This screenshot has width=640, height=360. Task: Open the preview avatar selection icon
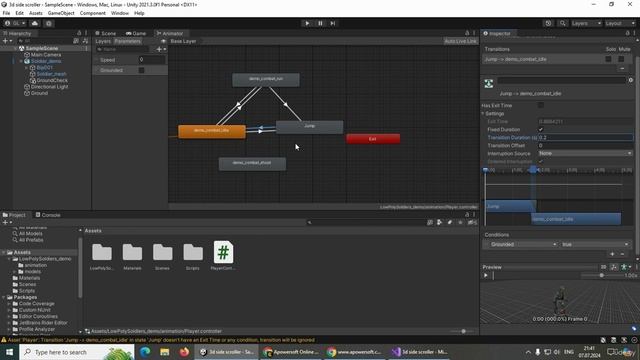pyautogui.click(x=625, y=267)
